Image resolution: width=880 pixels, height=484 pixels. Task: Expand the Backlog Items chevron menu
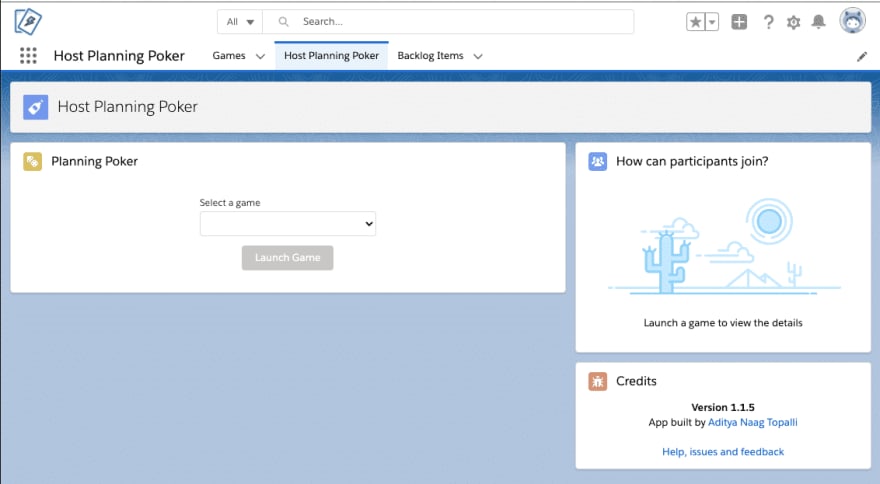tap(478, 56)
